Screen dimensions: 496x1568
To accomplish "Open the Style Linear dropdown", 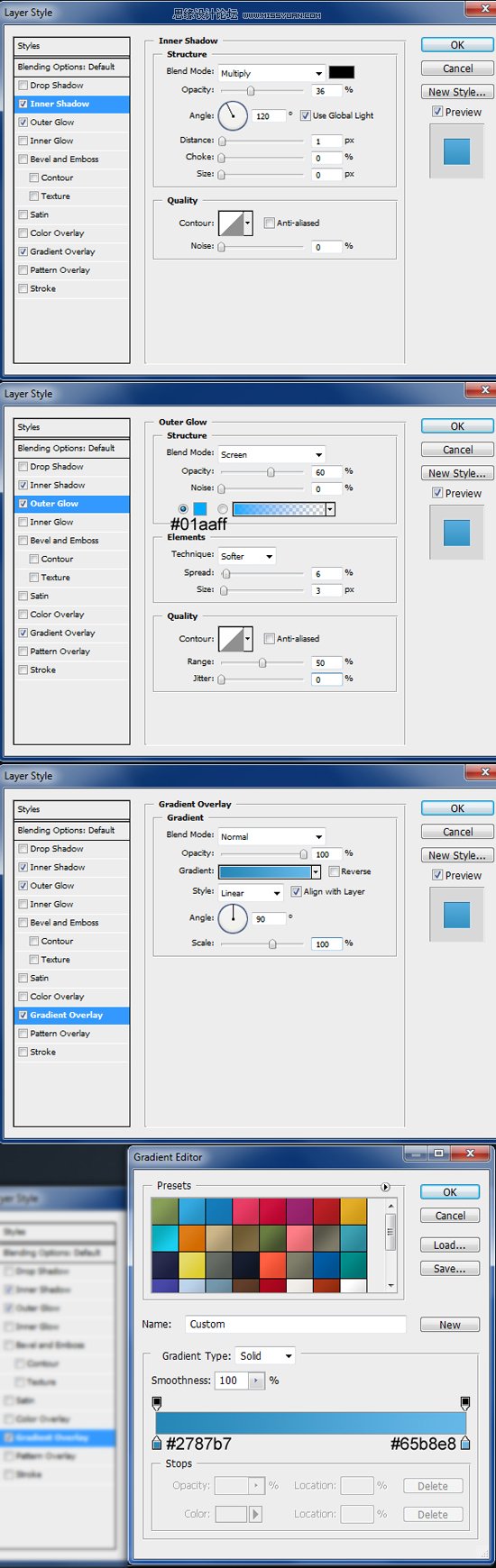I will [251, 892].
